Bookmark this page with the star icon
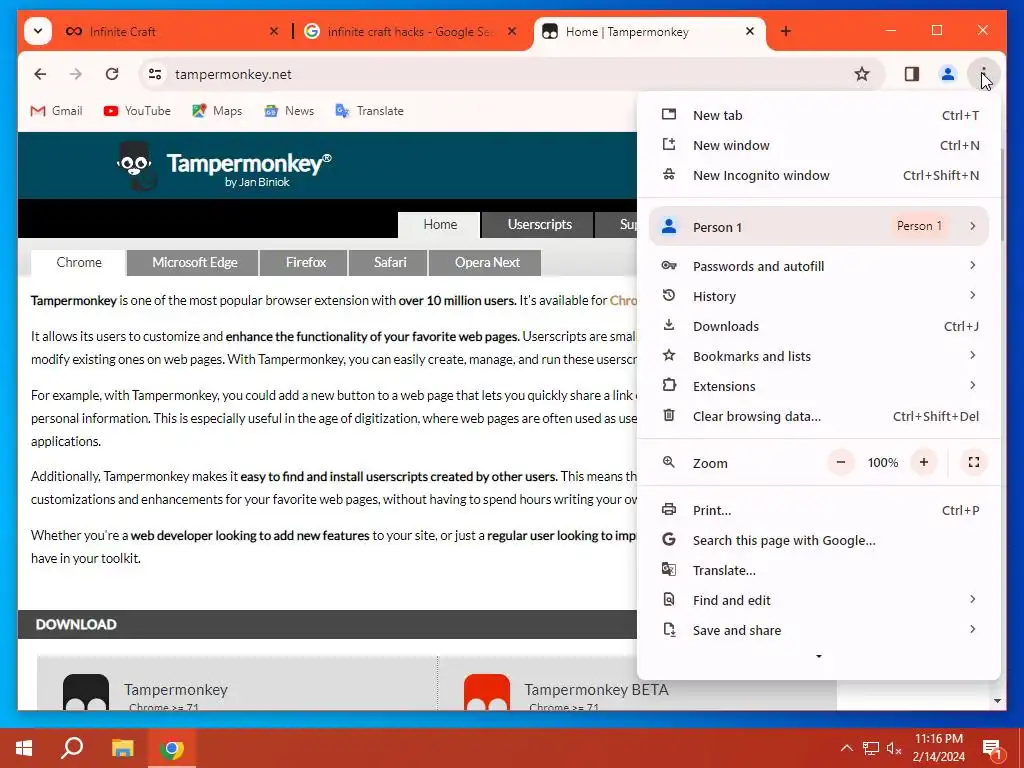This screenshot has height=768, width=1024. pyautogui.click(x=862, y=74)
